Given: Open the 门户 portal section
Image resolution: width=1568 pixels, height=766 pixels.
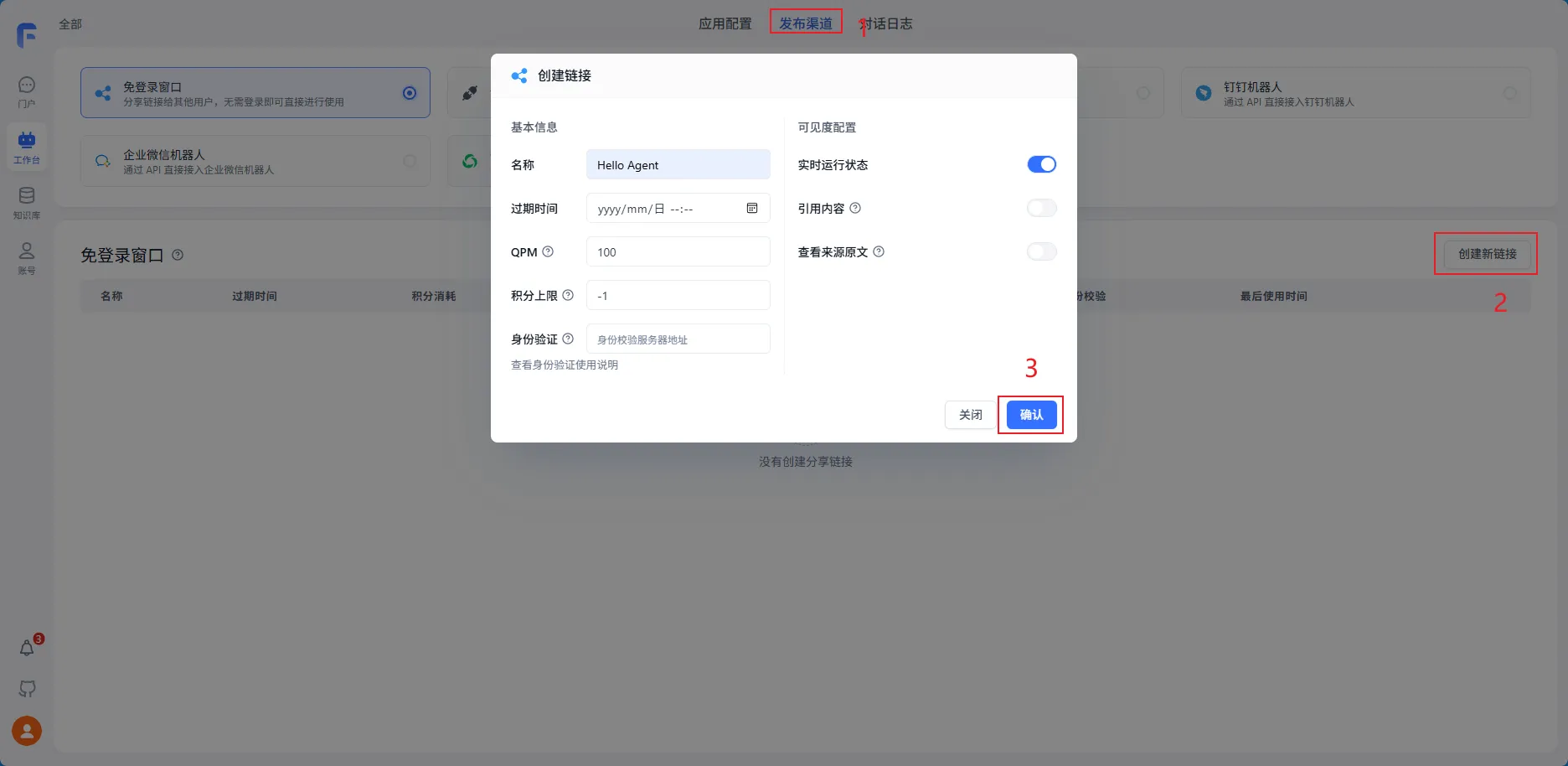Looking at the screenshot, I should (26, 91).
